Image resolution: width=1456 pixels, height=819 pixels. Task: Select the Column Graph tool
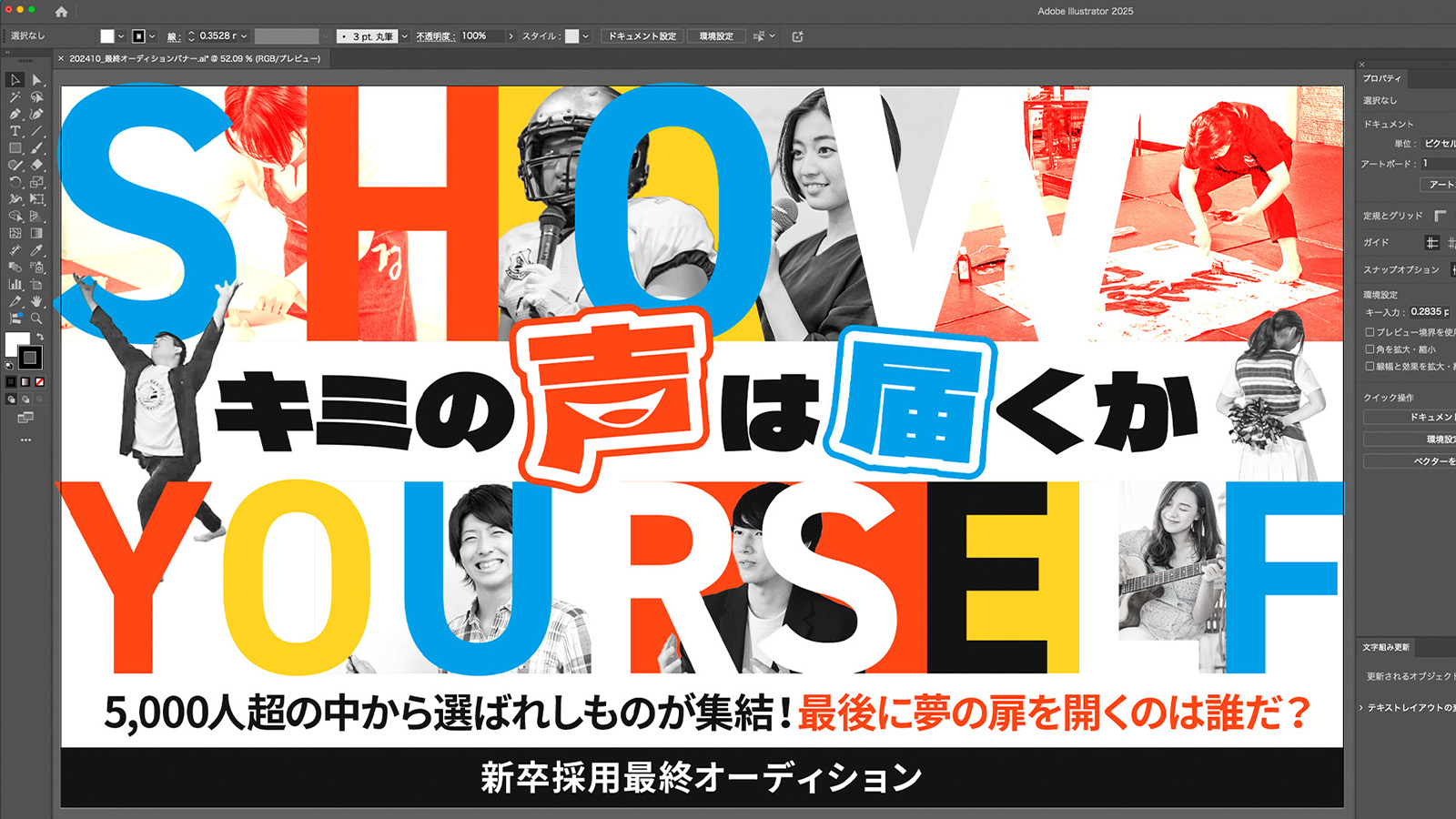click(15, 284)
